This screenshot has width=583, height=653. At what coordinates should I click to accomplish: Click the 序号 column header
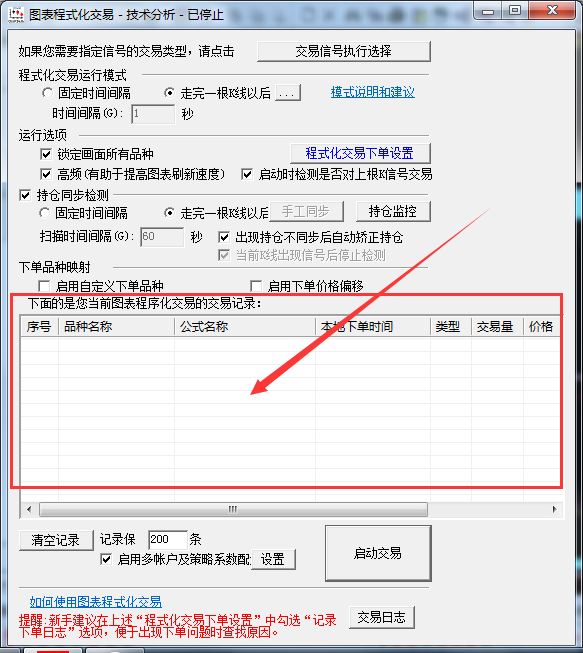[x=40, y=326]
